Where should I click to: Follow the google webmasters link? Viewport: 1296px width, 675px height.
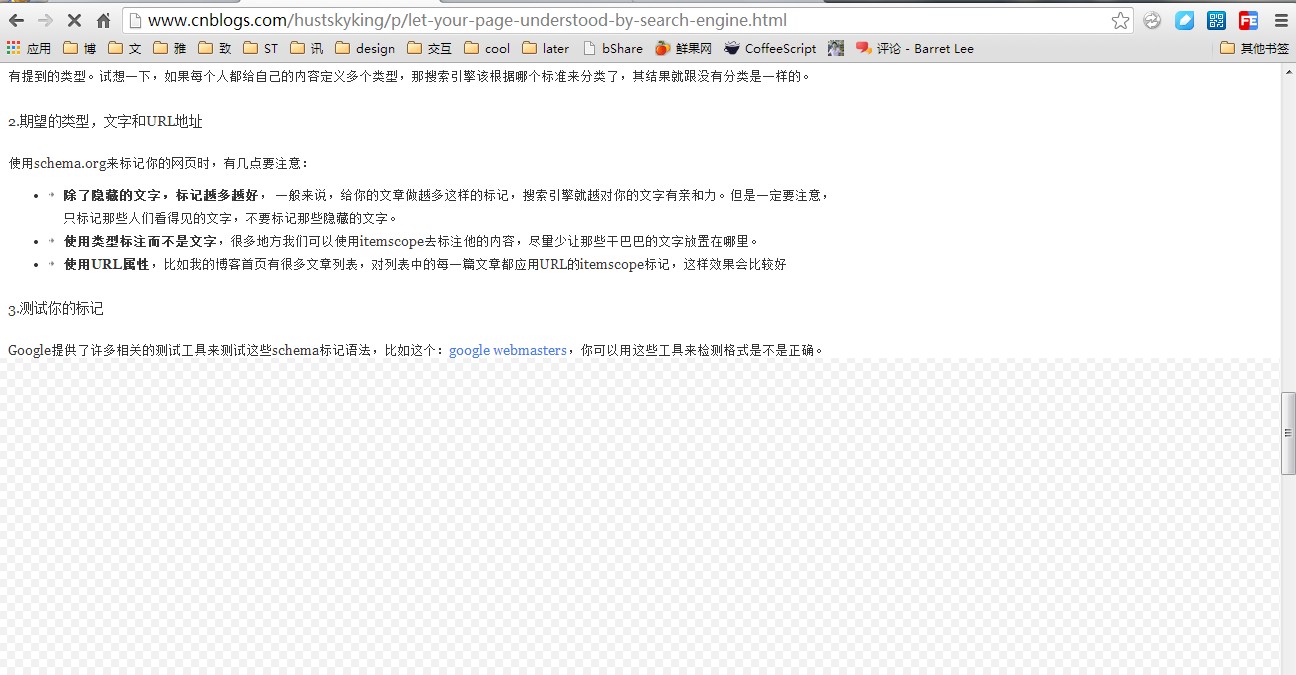(508, 351)
